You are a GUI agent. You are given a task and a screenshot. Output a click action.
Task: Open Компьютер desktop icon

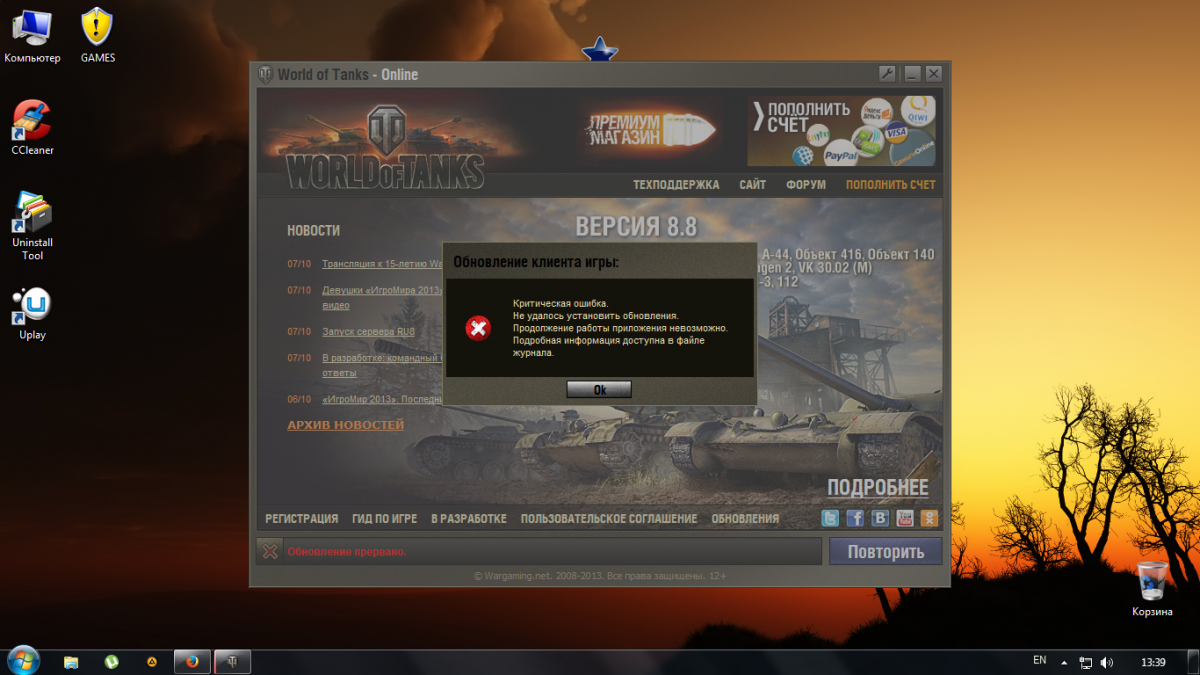pos(32,36)
